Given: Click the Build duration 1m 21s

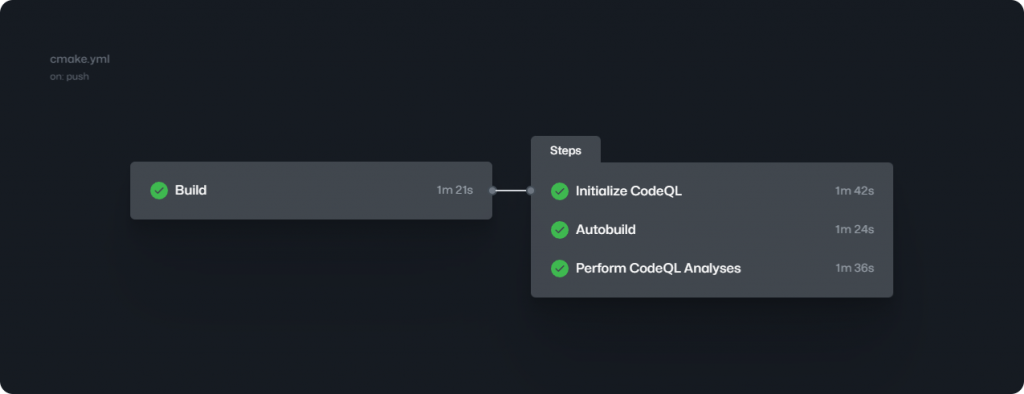Looking at the screenshot, I should (x=455, y=191).
